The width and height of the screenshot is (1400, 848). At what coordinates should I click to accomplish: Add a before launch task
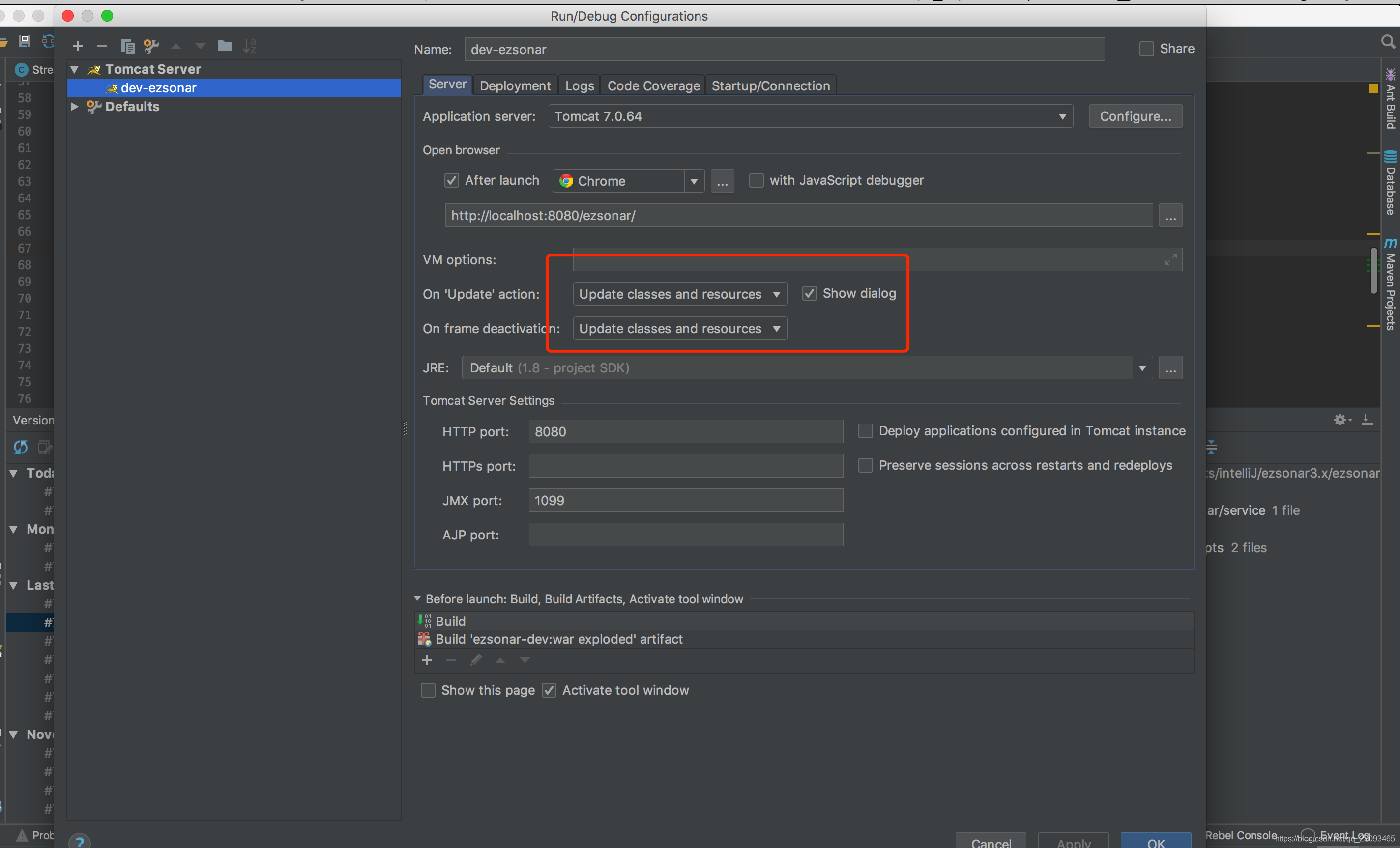click(427, 660)
